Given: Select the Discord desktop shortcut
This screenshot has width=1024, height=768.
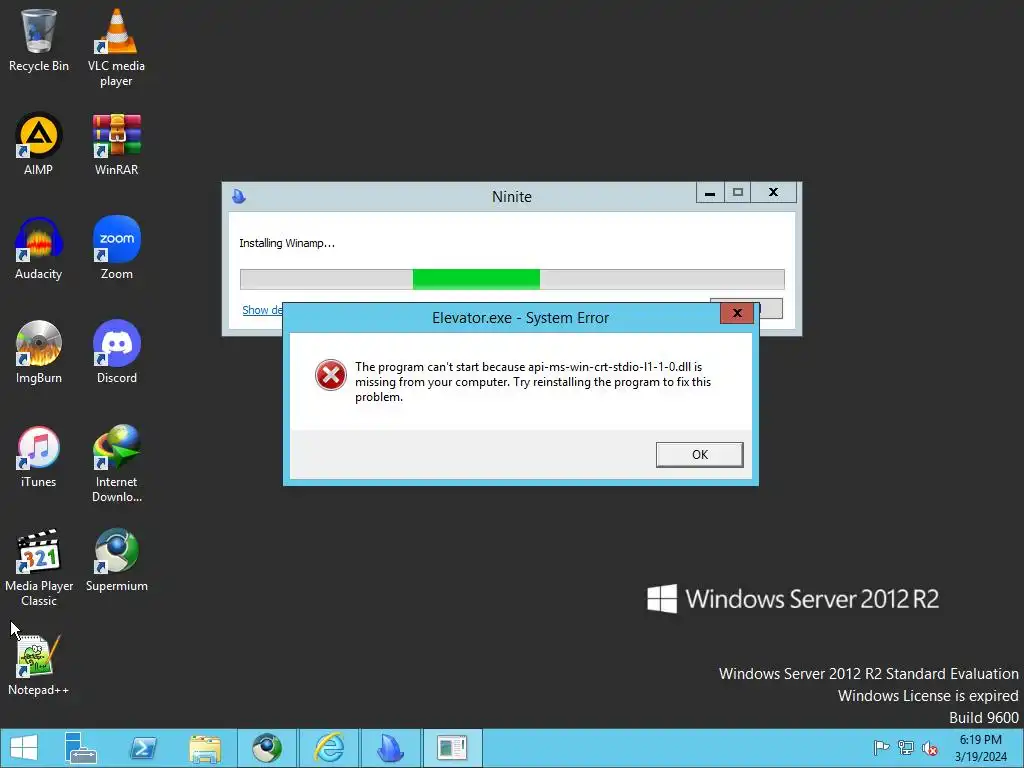Looking at the screenshot, I should tap(116, 352).
